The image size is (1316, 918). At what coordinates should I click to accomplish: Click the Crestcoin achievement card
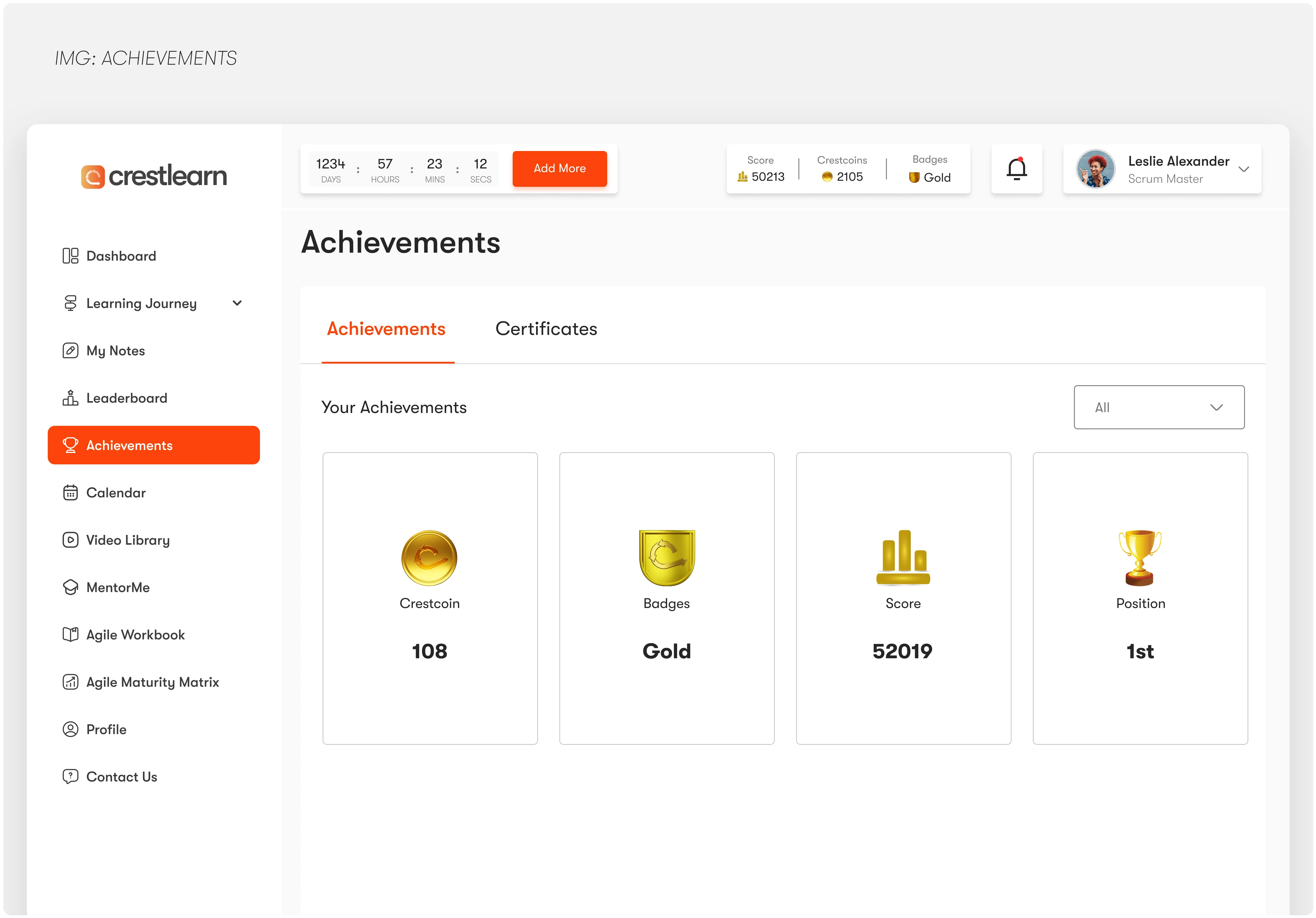point(430,598)
